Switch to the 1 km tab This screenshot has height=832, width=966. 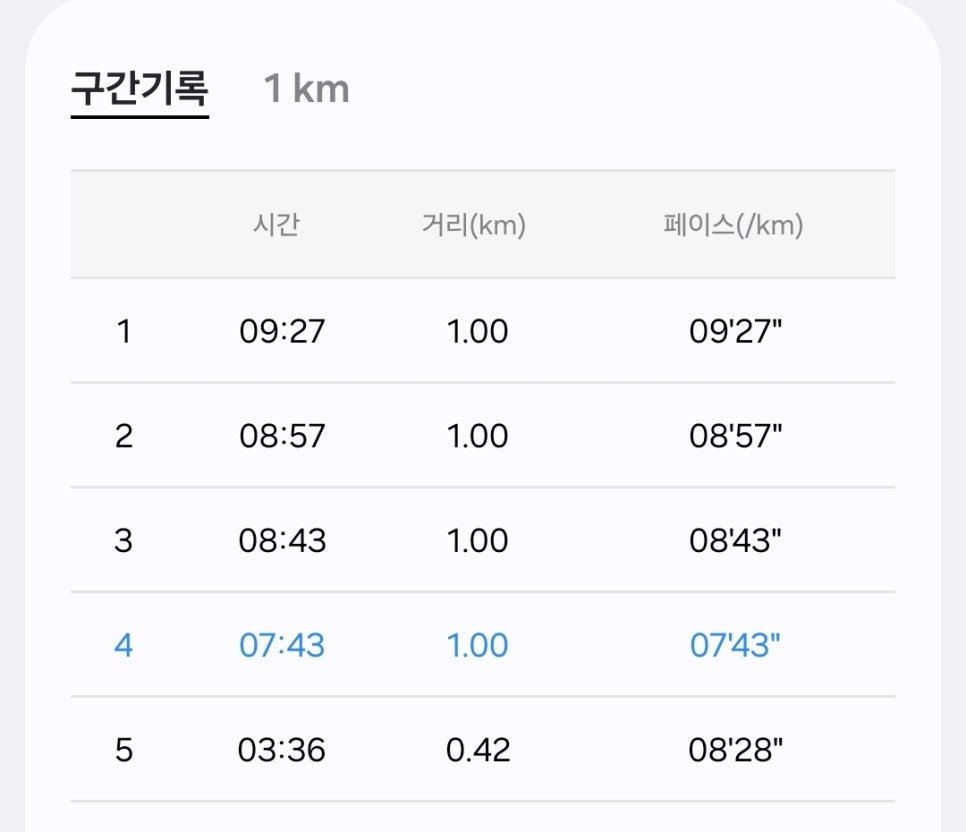[307, 89]
